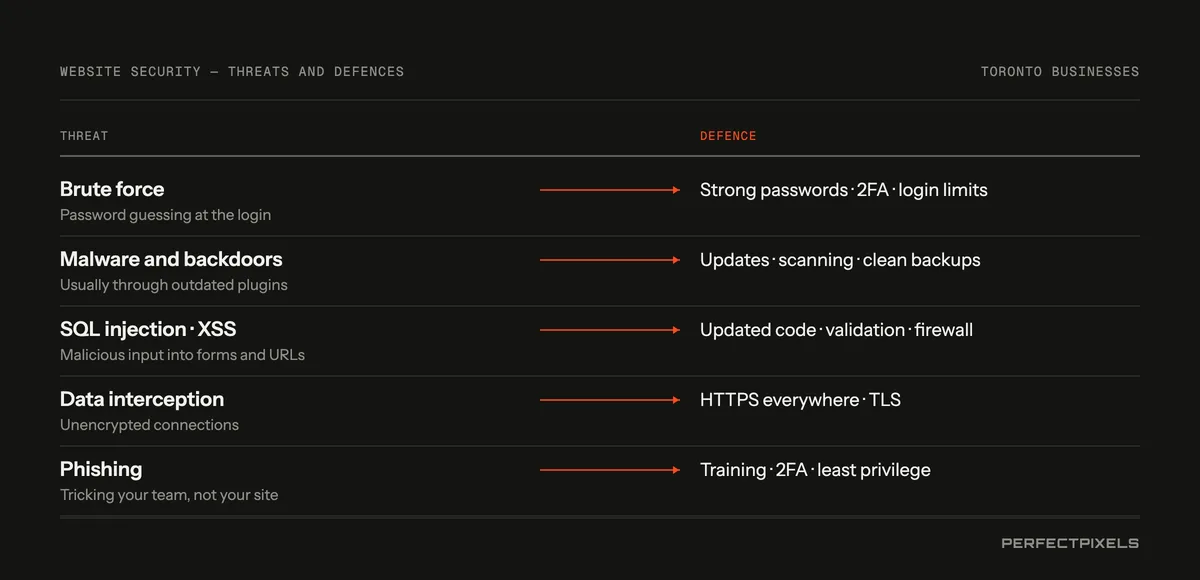
Task: Click 'Updated code · validation · firewall' defence
Action: [x=836, y=330]
